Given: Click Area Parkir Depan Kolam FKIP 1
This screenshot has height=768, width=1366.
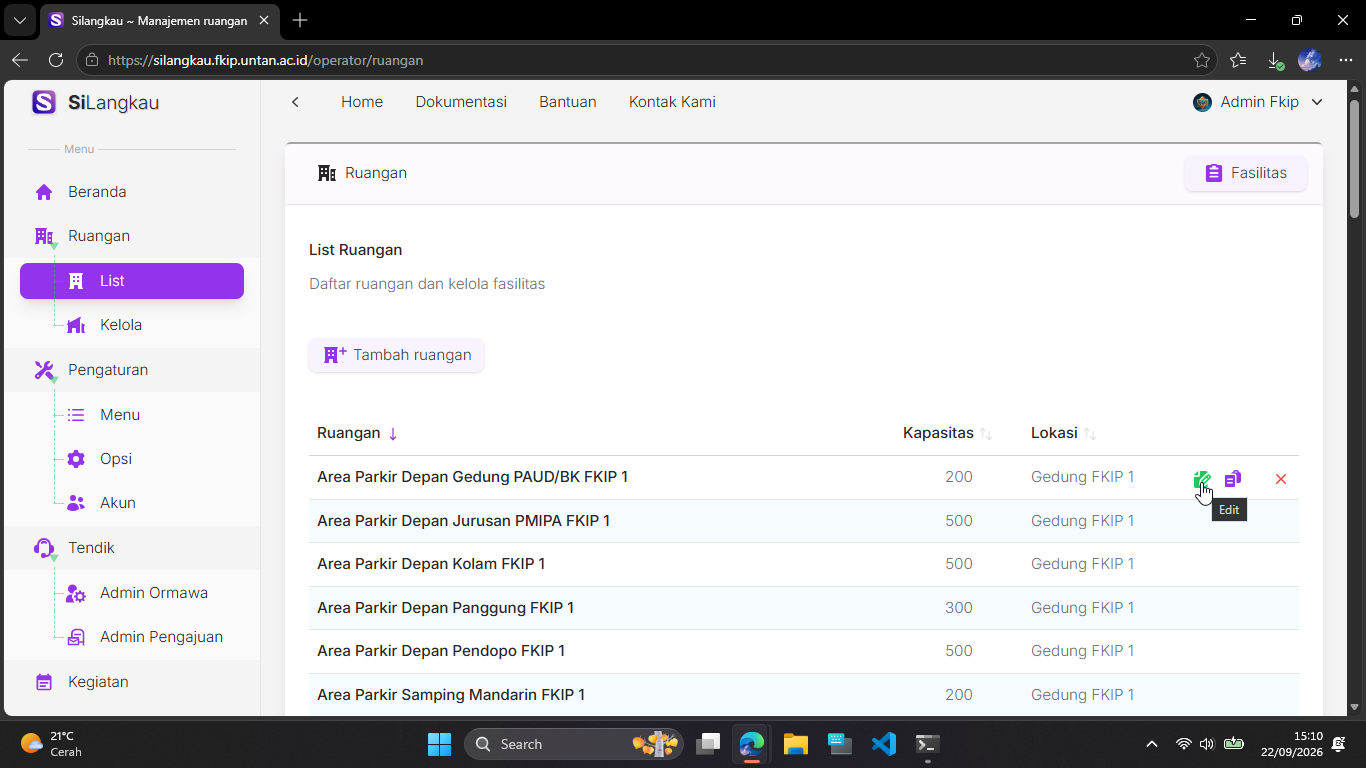Looking at the screenshot, I should tap(431, 564).
